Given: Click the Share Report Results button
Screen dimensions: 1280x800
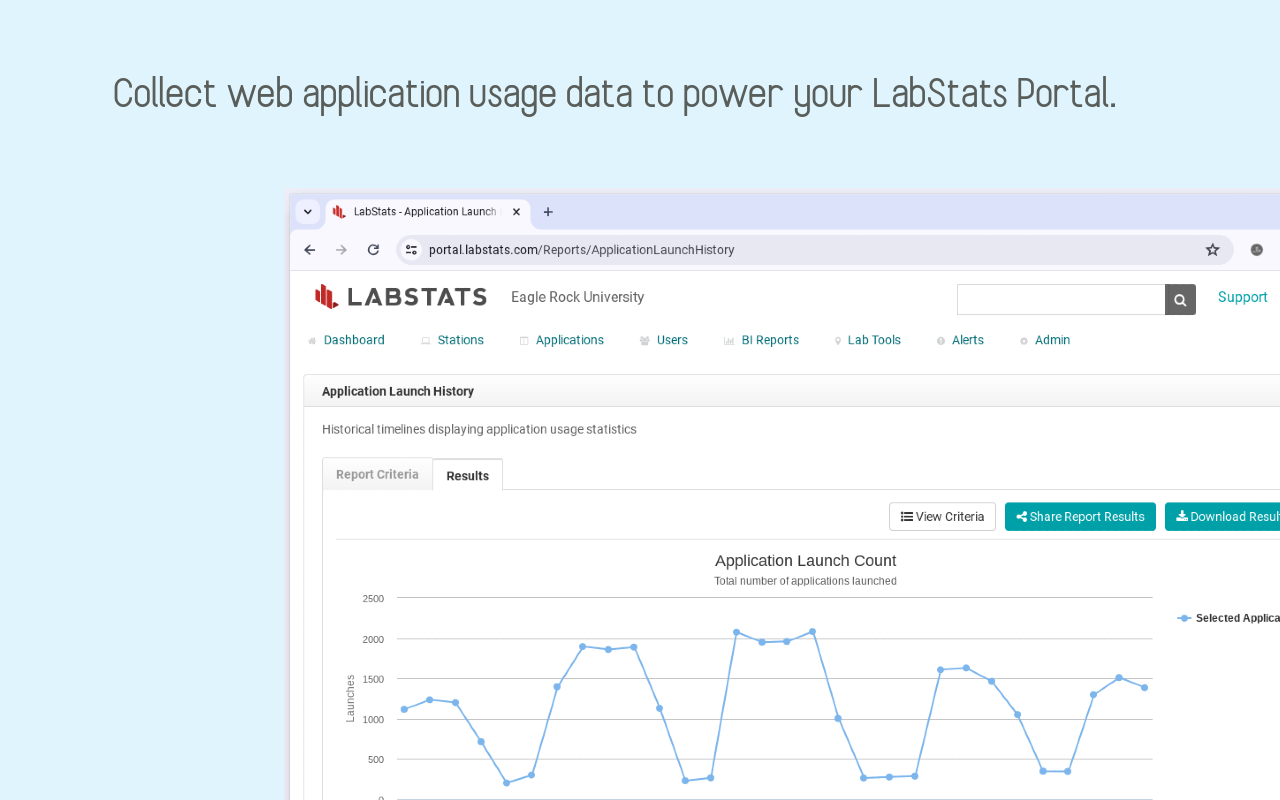Looking at the screenshot, I should 1080,516.
